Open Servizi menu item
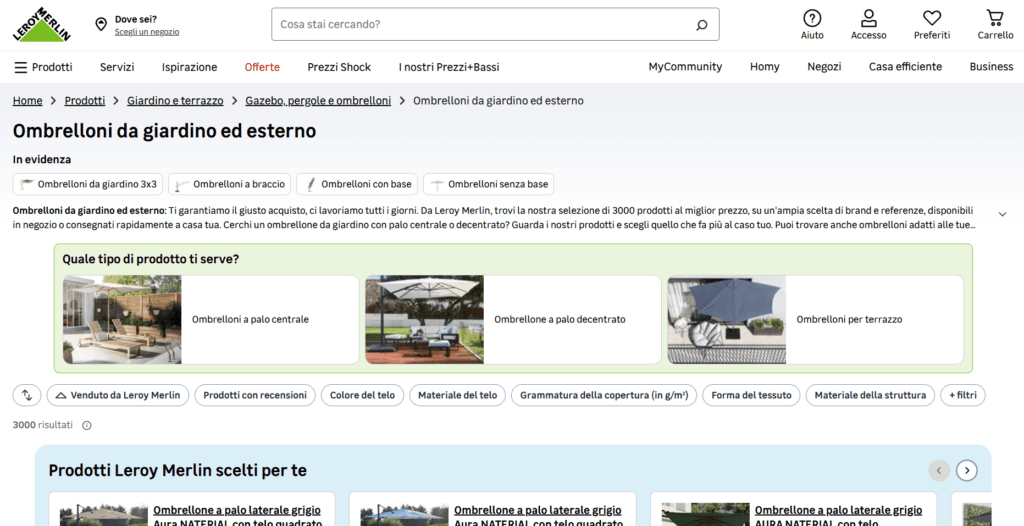1024x526 pixels. point(117,67)
